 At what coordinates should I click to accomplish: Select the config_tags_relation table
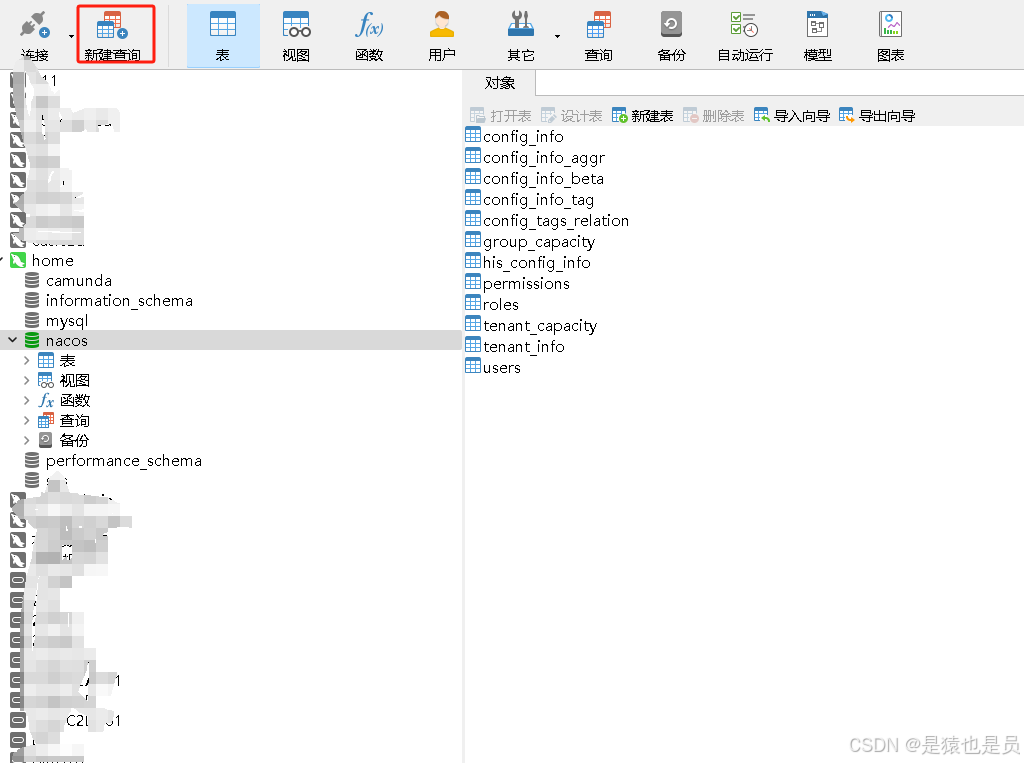(x=556, y=220)
